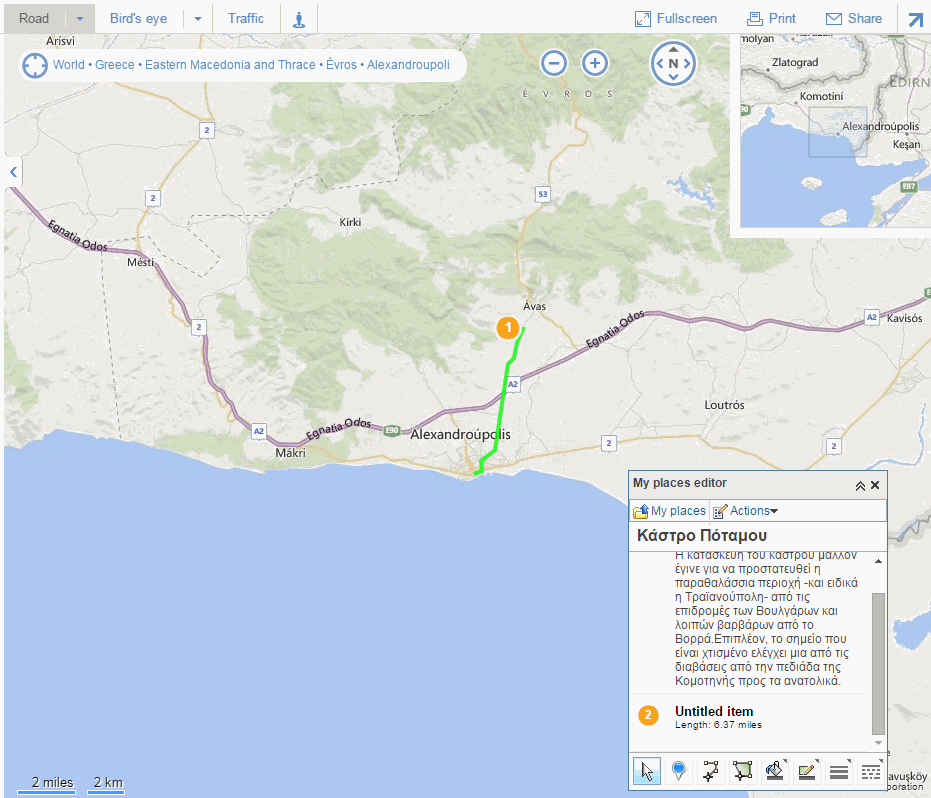Click the Mésti village label
The image size is (931, 798).
(140, 262)
